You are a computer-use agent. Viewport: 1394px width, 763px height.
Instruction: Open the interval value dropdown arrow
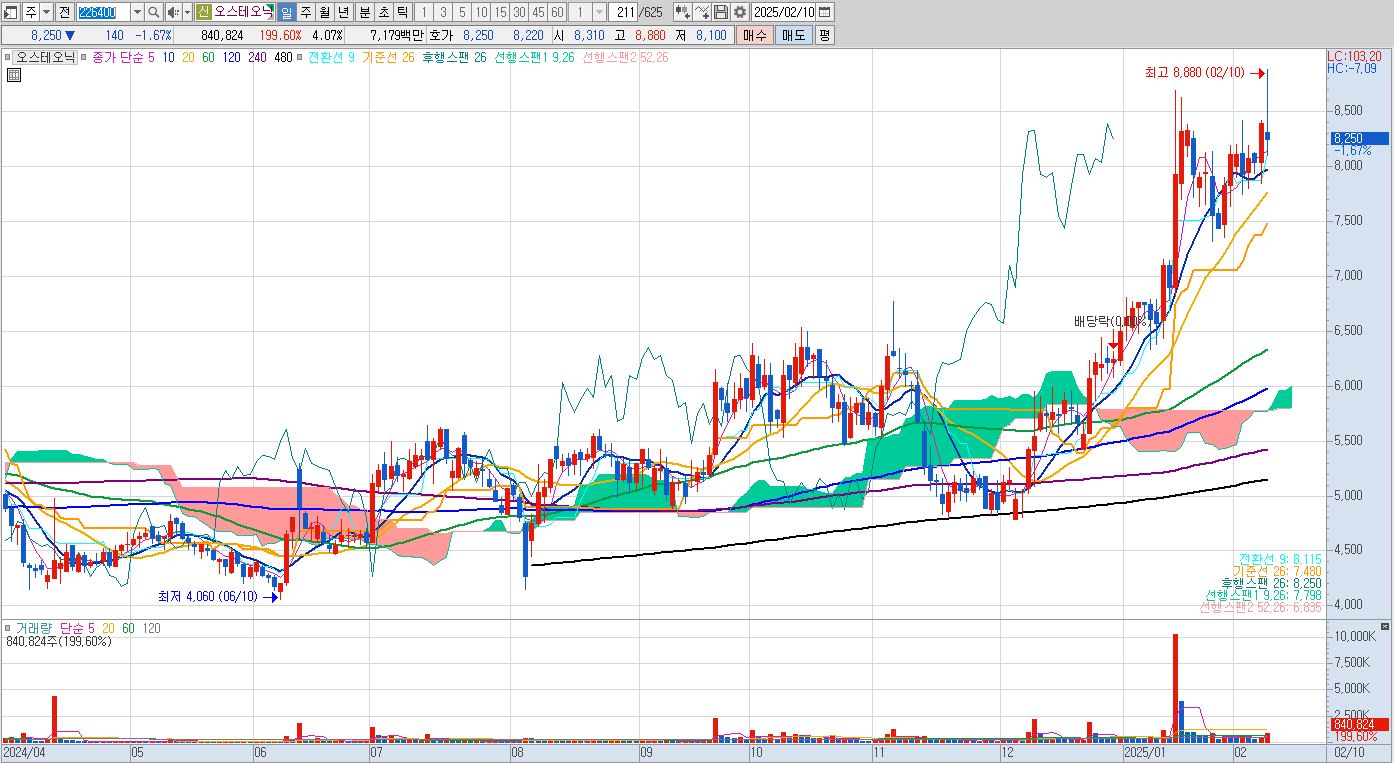tap(599, 12)
